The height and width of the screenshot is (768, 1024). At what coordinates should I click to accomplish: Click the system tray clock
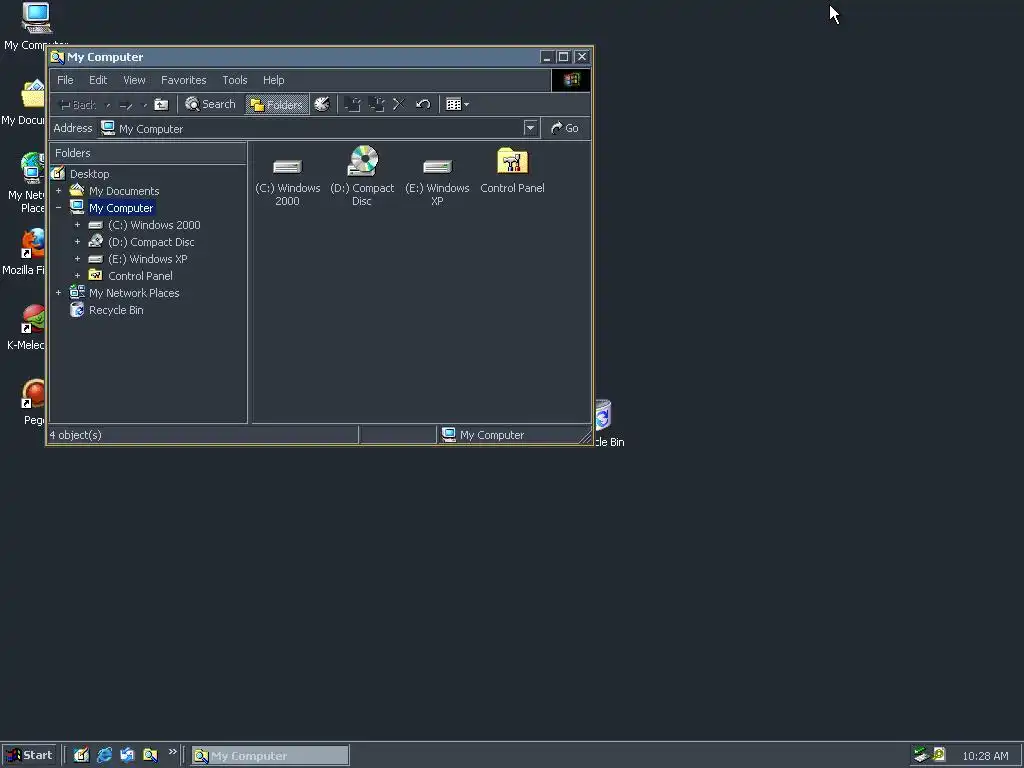tap(985, 756)
